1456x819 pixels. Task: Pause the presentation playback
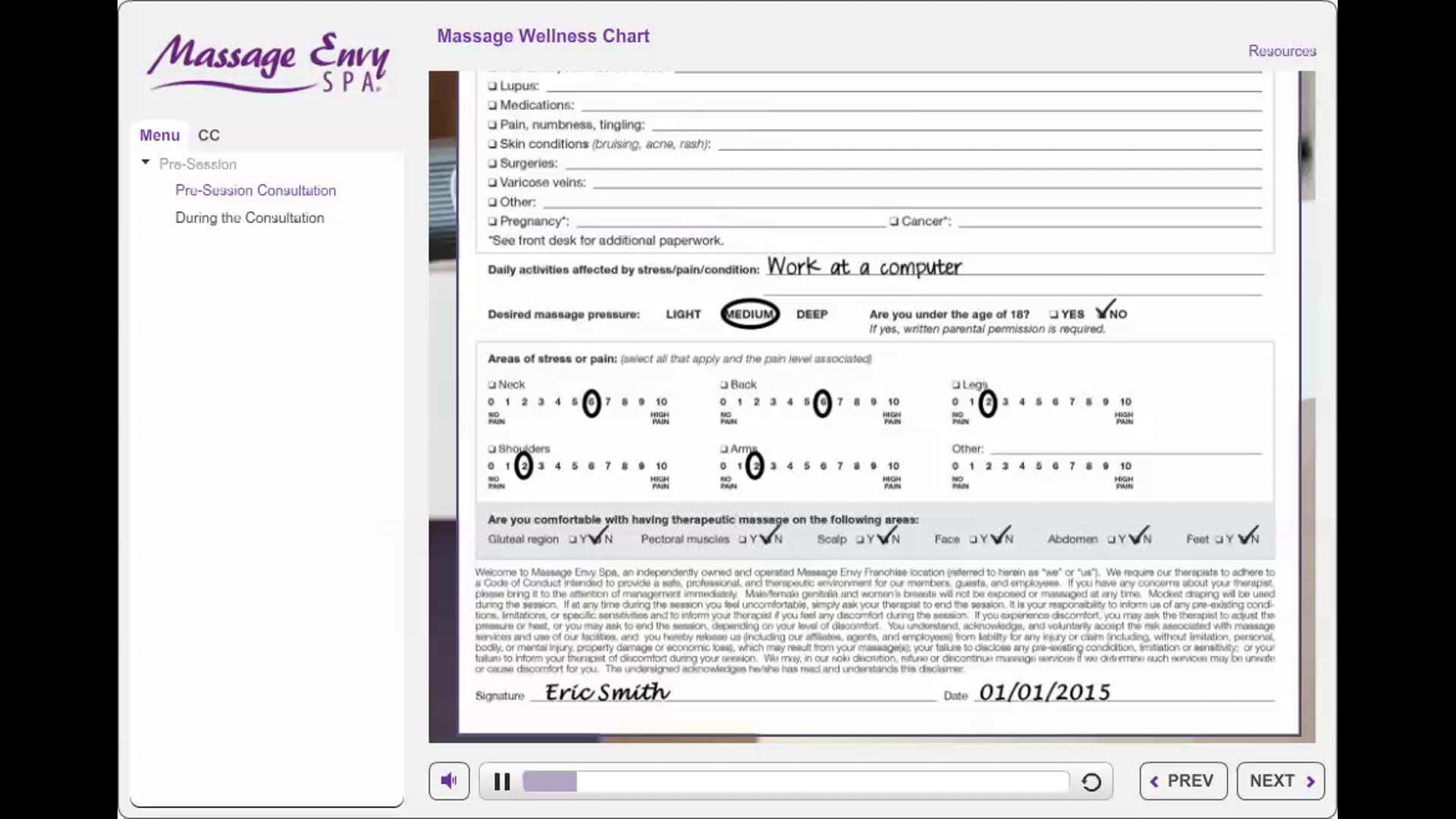(x=502, y=781)
